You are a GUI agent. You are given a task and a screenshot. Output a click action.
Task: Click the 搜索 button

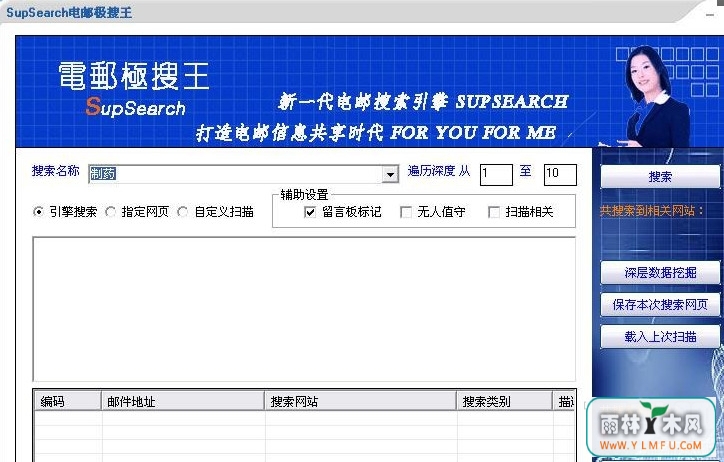click(660, 177)
